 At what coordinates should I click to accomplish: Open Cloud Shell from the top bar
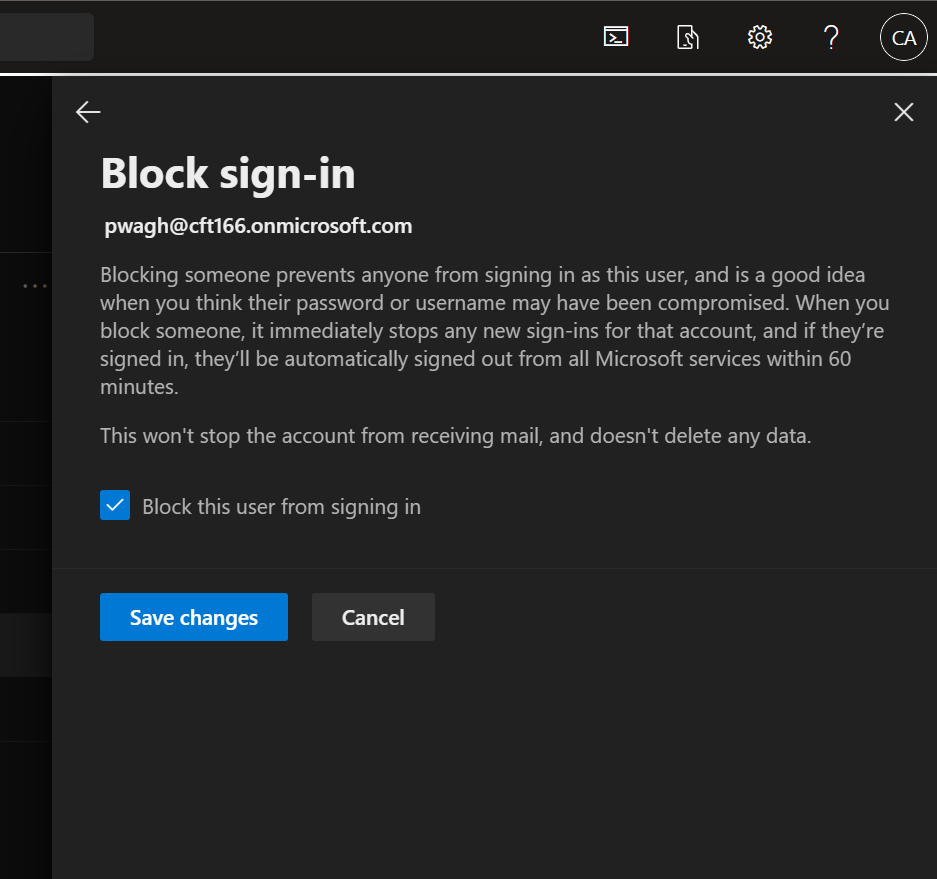(616, 38)
